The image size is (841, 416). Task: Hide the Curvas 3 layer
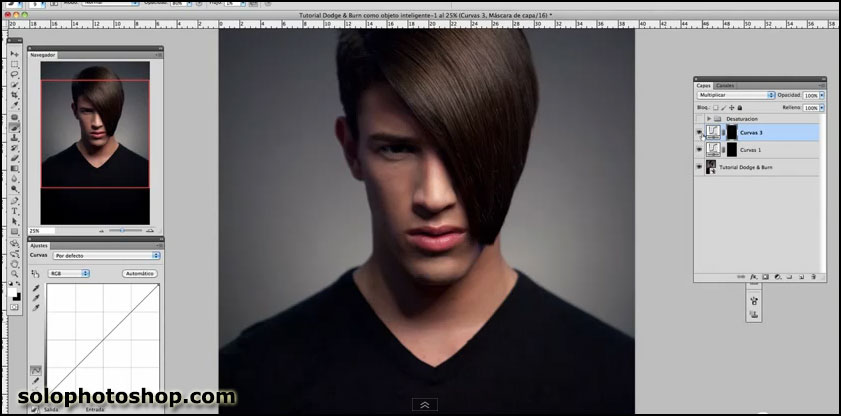coord(699,132)
